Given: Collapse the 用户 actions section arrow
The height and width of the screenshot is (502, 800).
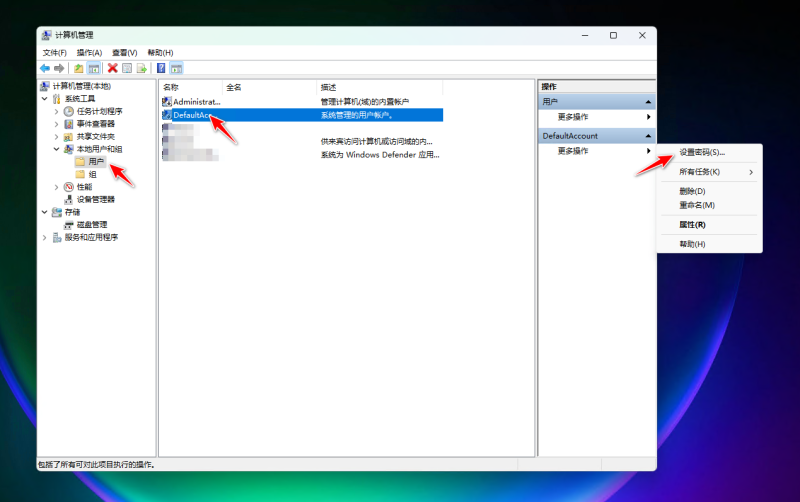Looking at the screenshot, I should (x=648, y=102).
